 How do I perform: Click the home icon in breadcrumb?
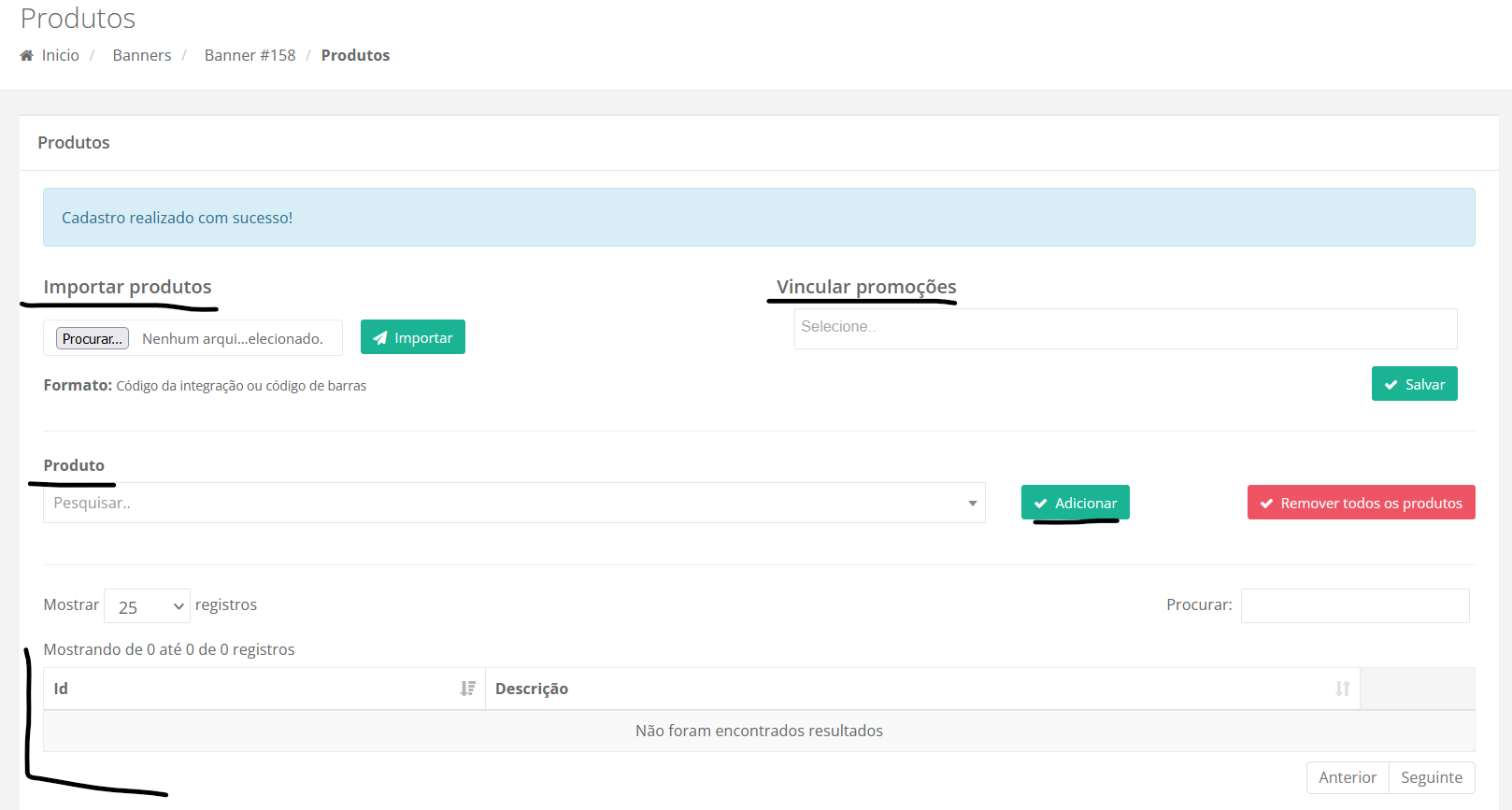coord(27,56)
